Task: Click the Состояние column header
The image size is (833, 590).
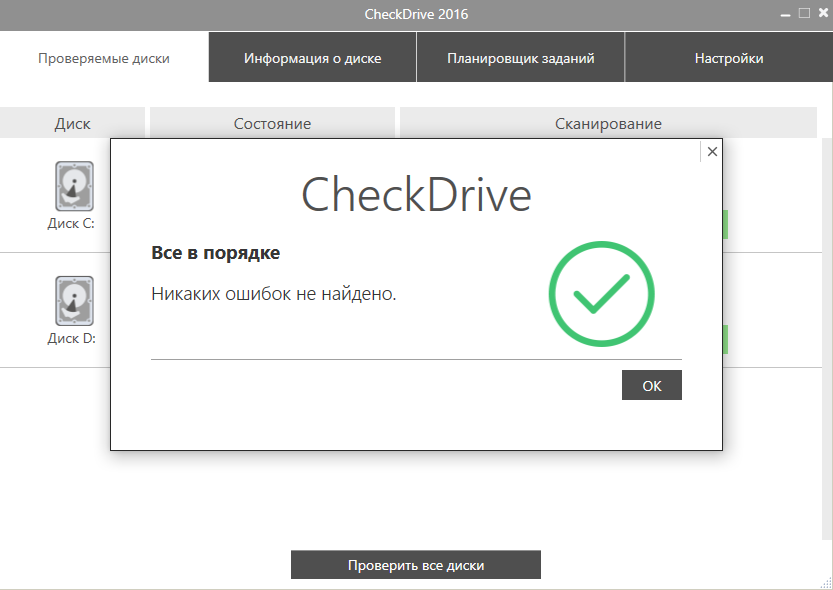Action: [x=272, y=123]
